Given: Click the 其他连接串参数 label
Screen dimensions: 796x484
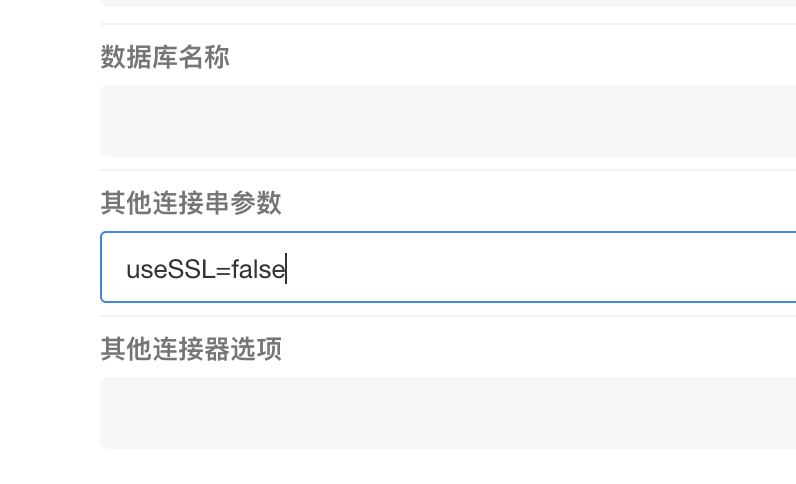Looking at the screenshot, I should point(191,203).
